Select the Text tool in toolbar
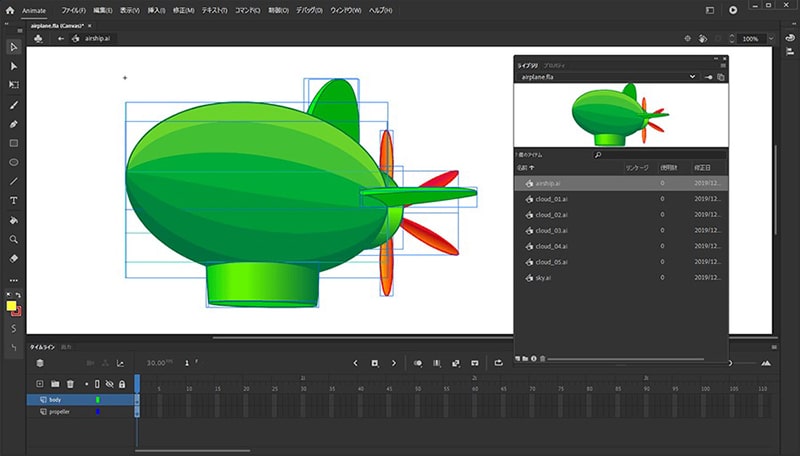800x456 pixels. [x=14, y=200]
